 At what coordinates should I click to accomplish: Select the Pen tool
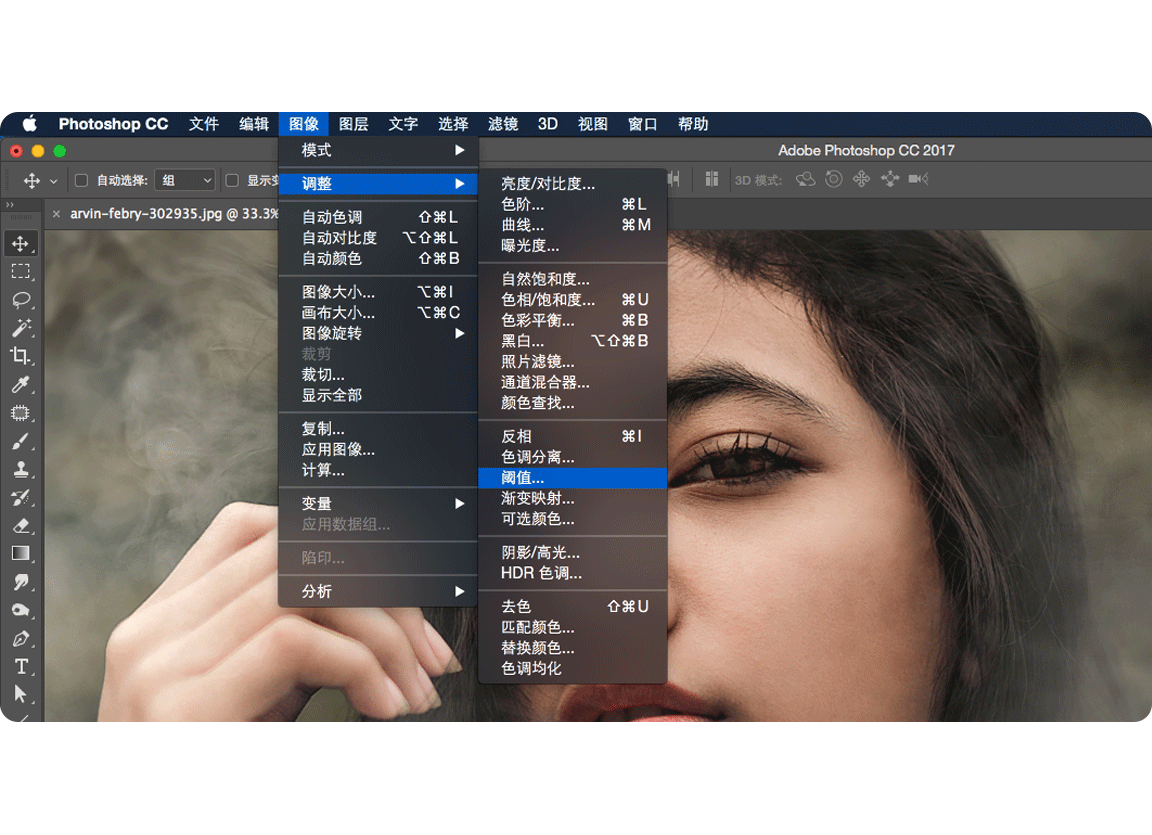(21, 639)
